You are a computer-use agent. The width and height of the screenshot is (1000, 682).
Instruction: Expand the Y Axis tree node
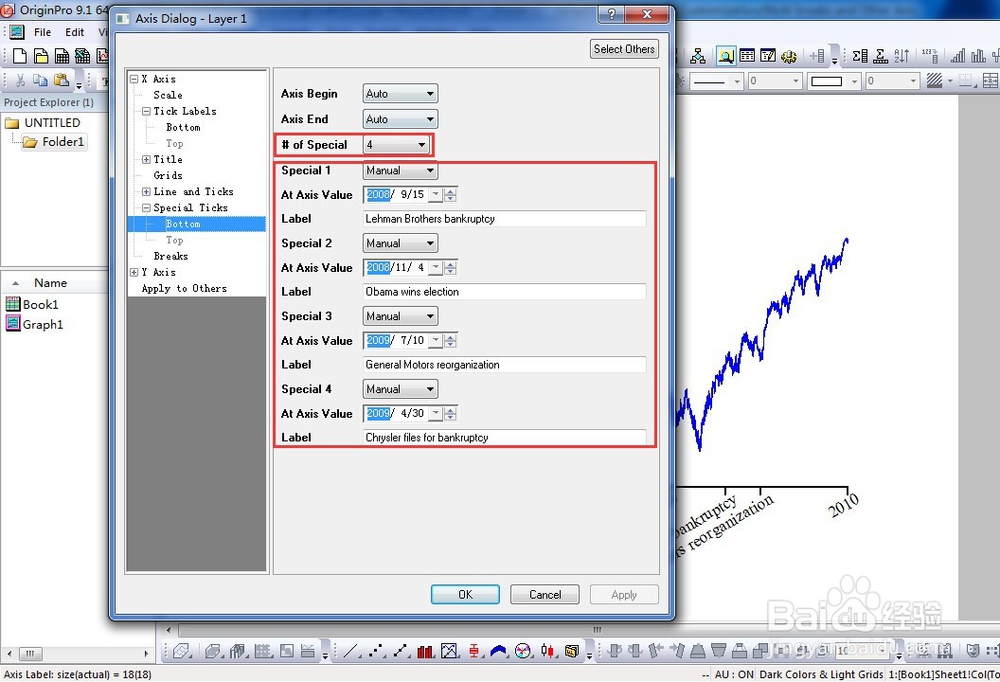click(x=134, y=272)
